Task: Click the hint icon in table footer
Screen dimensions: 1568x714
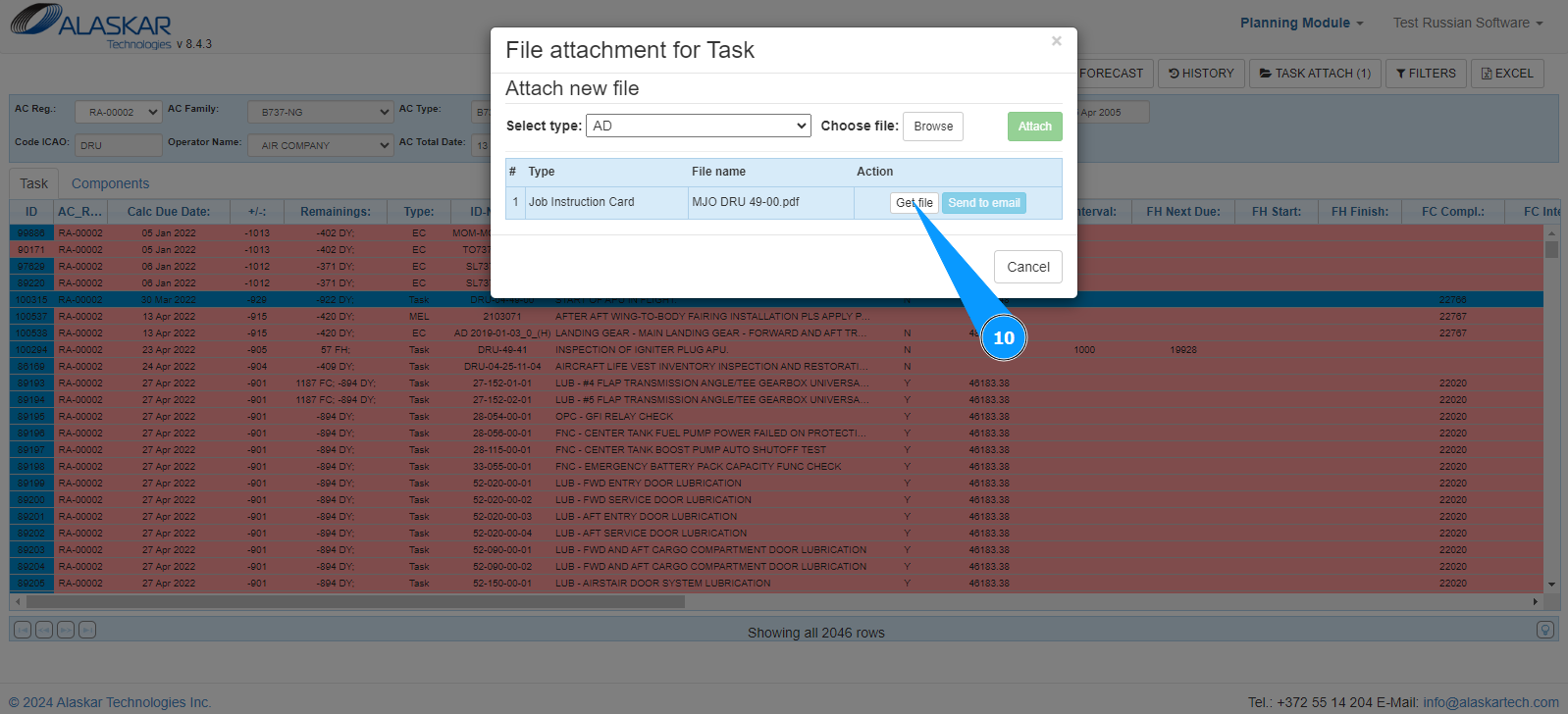Action: tap(1545, 630)
